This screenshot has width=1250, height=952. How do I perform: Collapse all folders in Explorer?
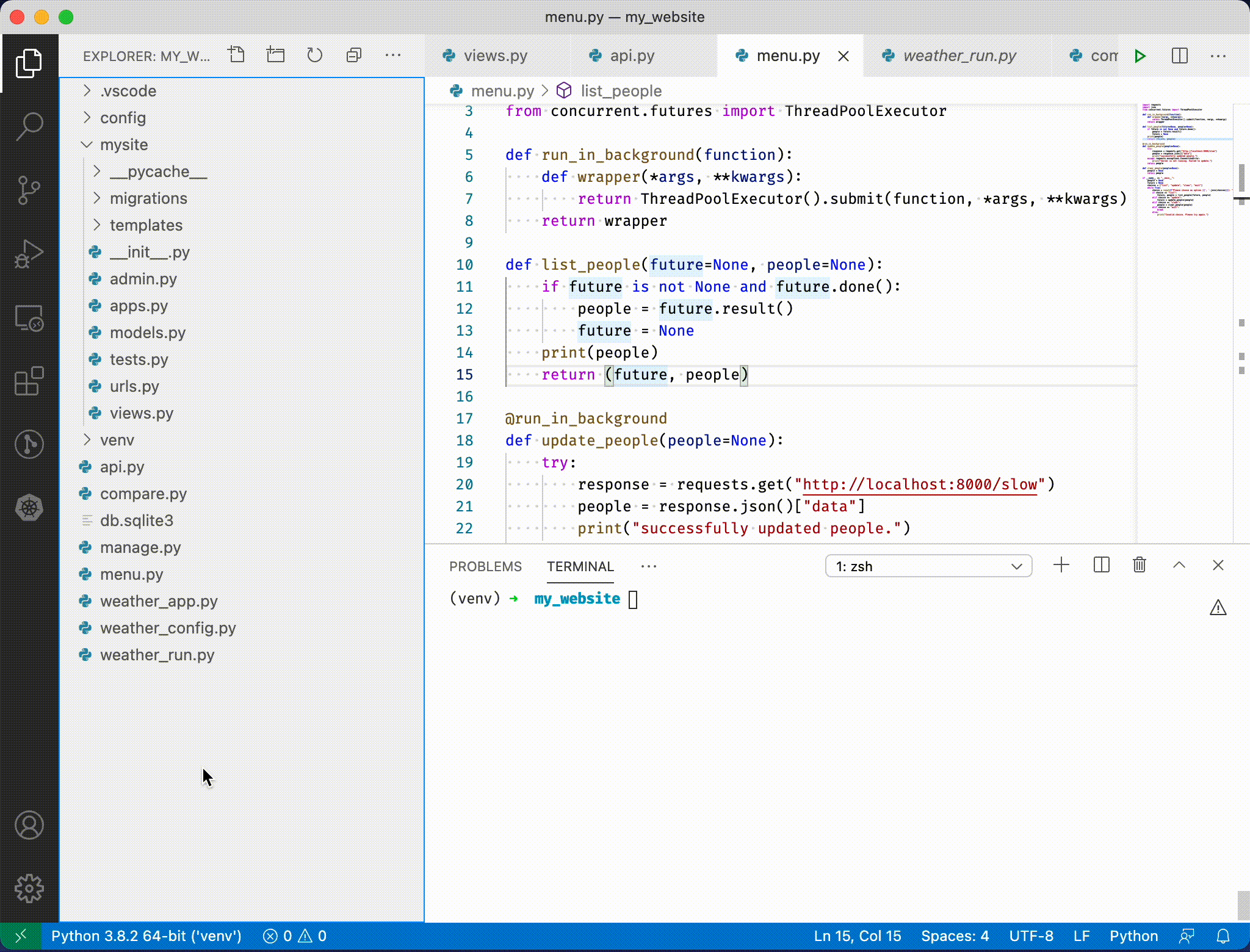(354, 56)
